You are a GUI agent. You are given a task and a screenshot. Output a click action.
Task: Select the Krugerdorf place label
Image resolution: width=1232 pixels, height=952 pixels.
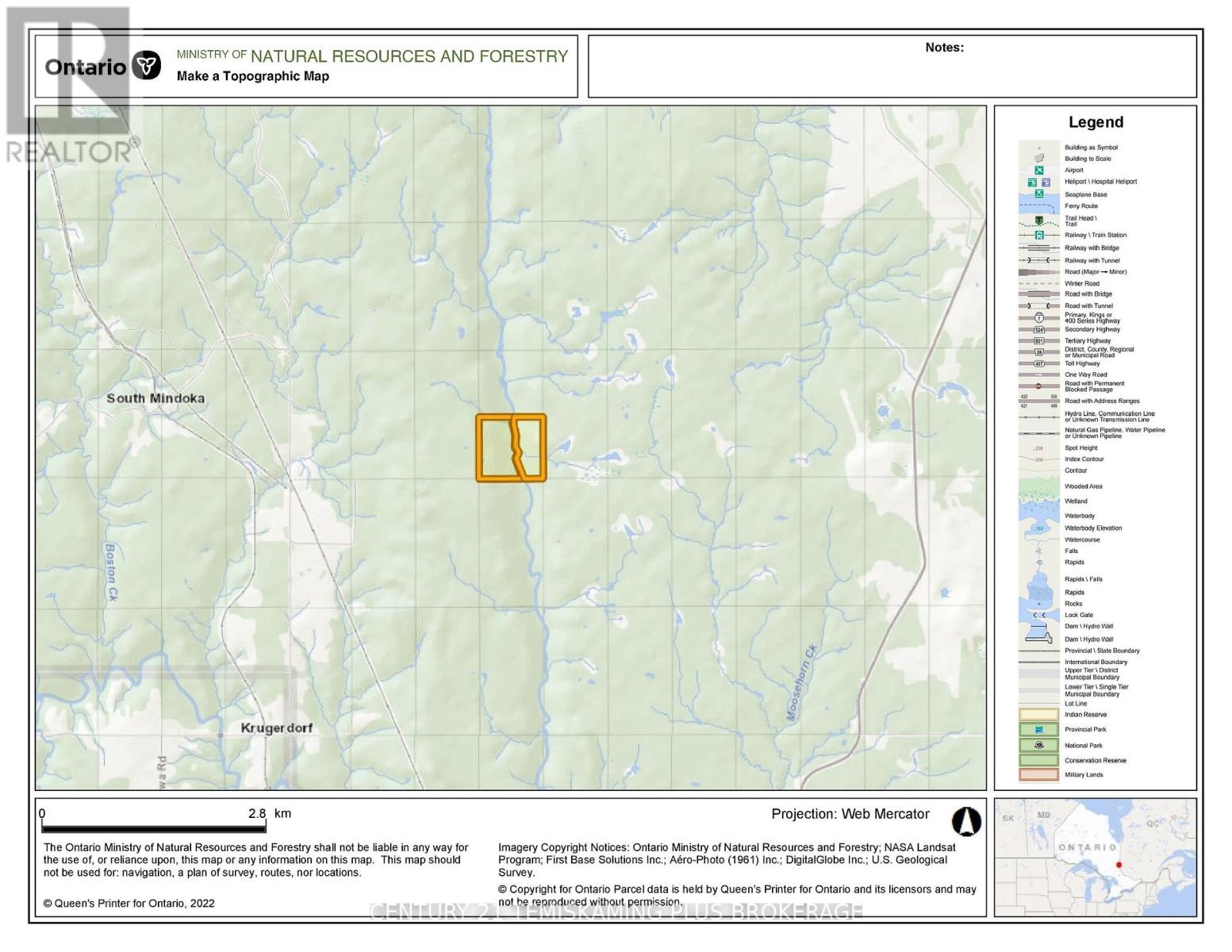pyautogui.click(x=278, y=727)
